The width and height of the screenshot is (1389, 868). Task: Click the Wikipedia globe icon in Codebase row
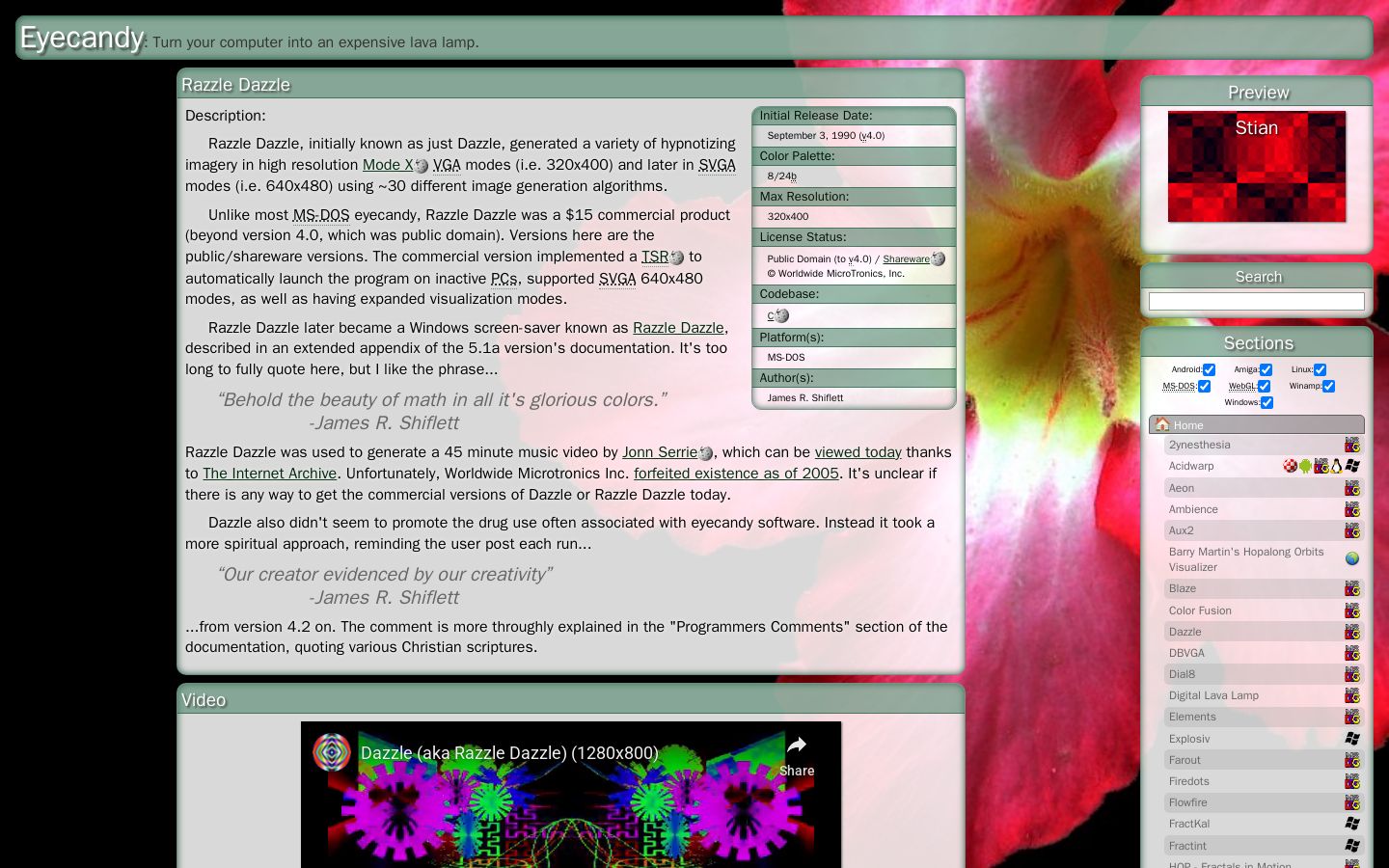(782, 315)
